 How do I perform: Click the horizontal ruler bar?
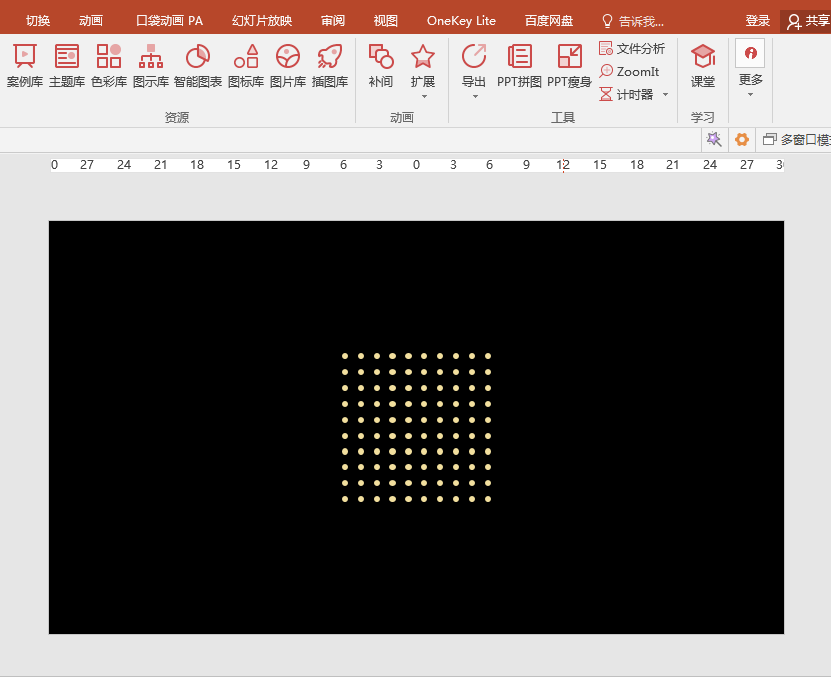tap(417, 165)
